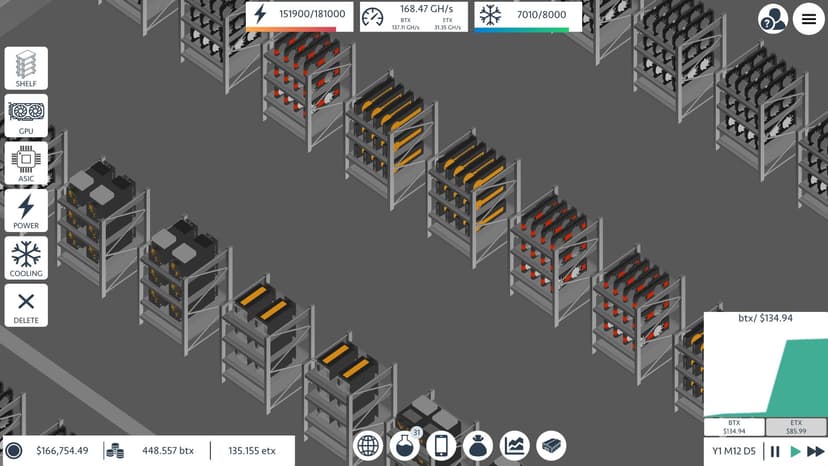
Task: Switch price chart to BTX tab
Action: [735, 427]
